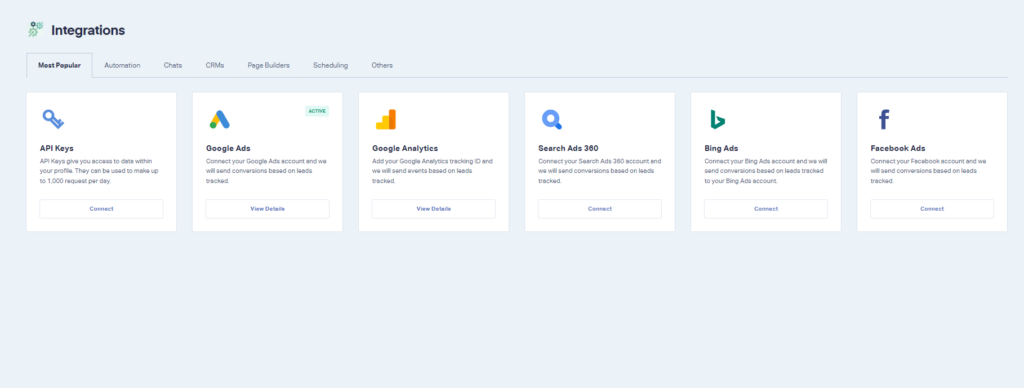This screenshot has width=1024, height=388.
Task: Go to the CRMs tab
Action: click(215, 65)
